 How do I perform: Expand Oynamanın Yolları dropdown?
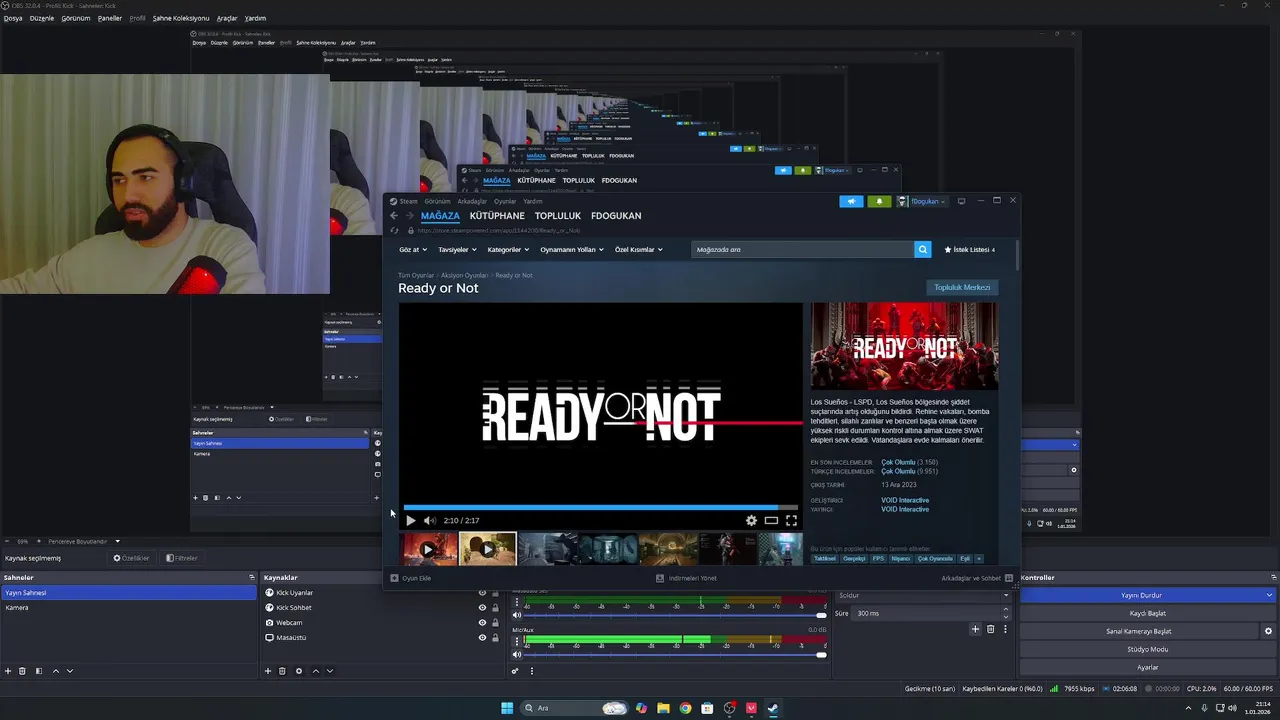click(572, 249)
